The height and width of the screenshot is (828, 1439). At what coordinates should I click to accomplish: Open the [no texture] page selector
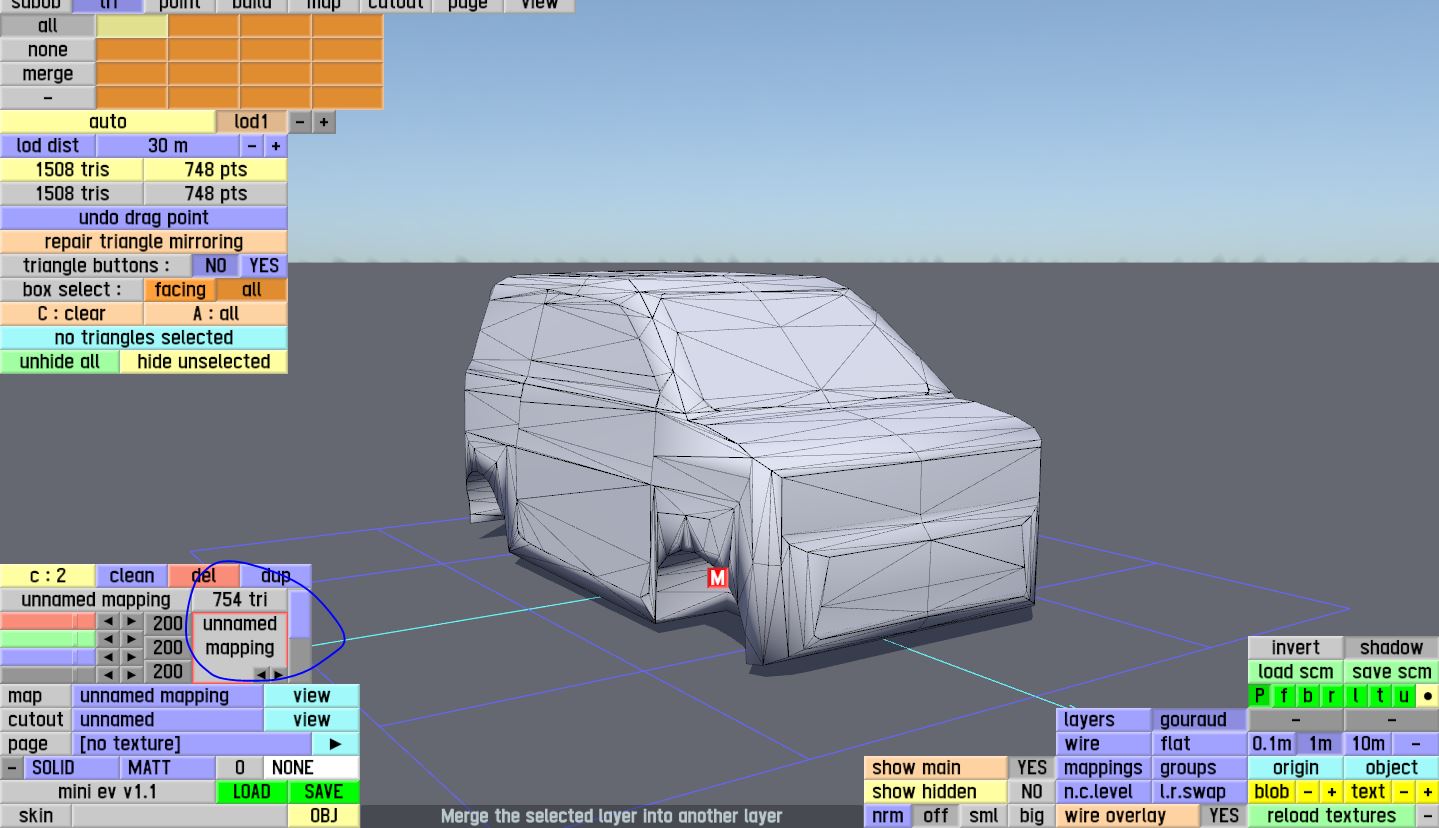[192, 744]
